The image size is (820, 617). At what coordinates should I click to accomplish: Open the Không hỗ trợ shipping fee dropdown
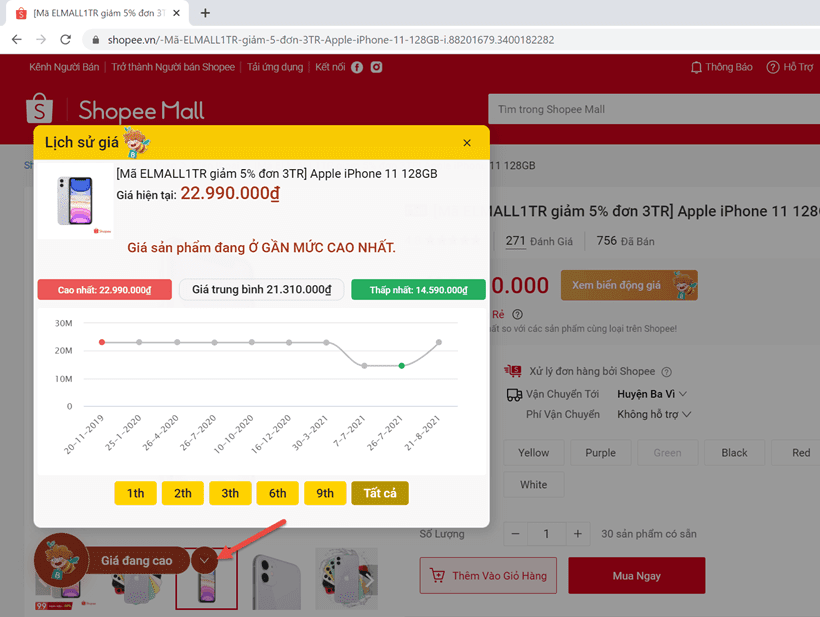[653, 414]
